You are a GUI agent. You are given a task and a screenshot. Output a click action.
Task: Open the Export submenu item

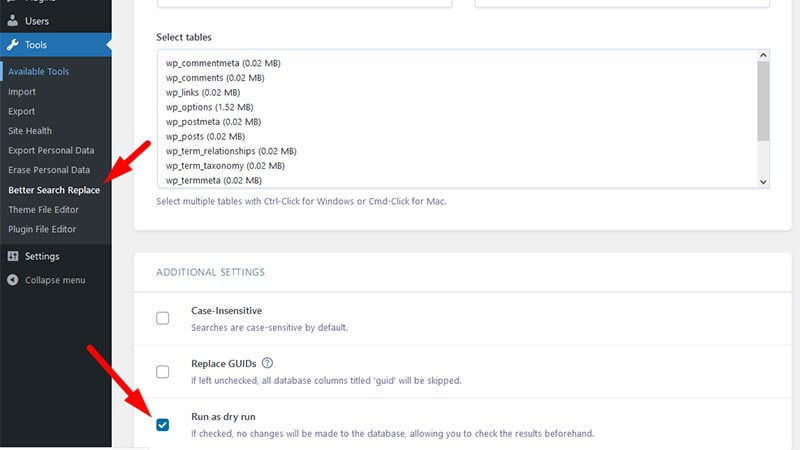pyautogui.click(x=21, y=111)
